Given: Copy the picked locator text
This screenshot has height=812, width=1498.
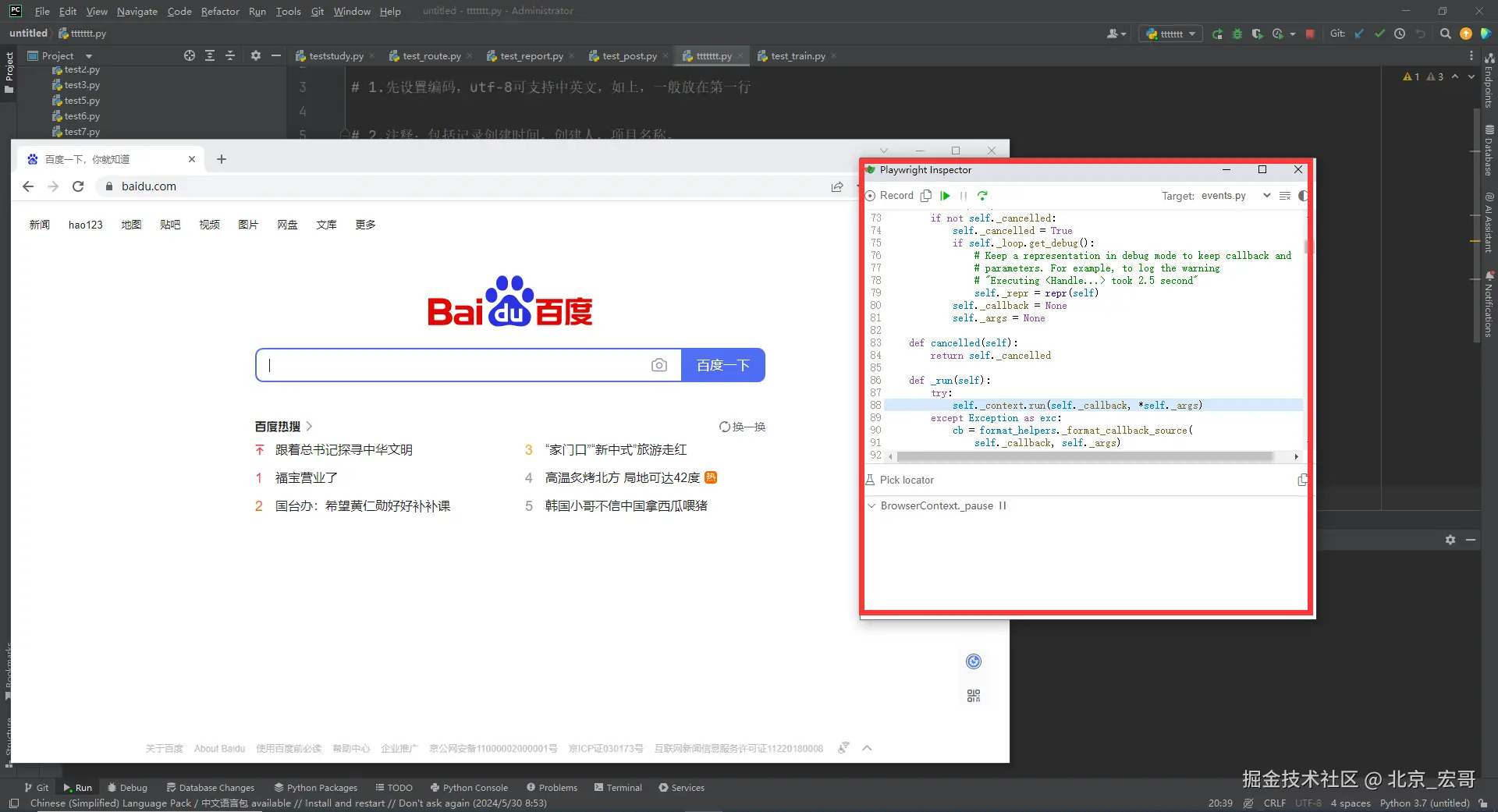Looking at the screenshot, I should (1302, 480).
